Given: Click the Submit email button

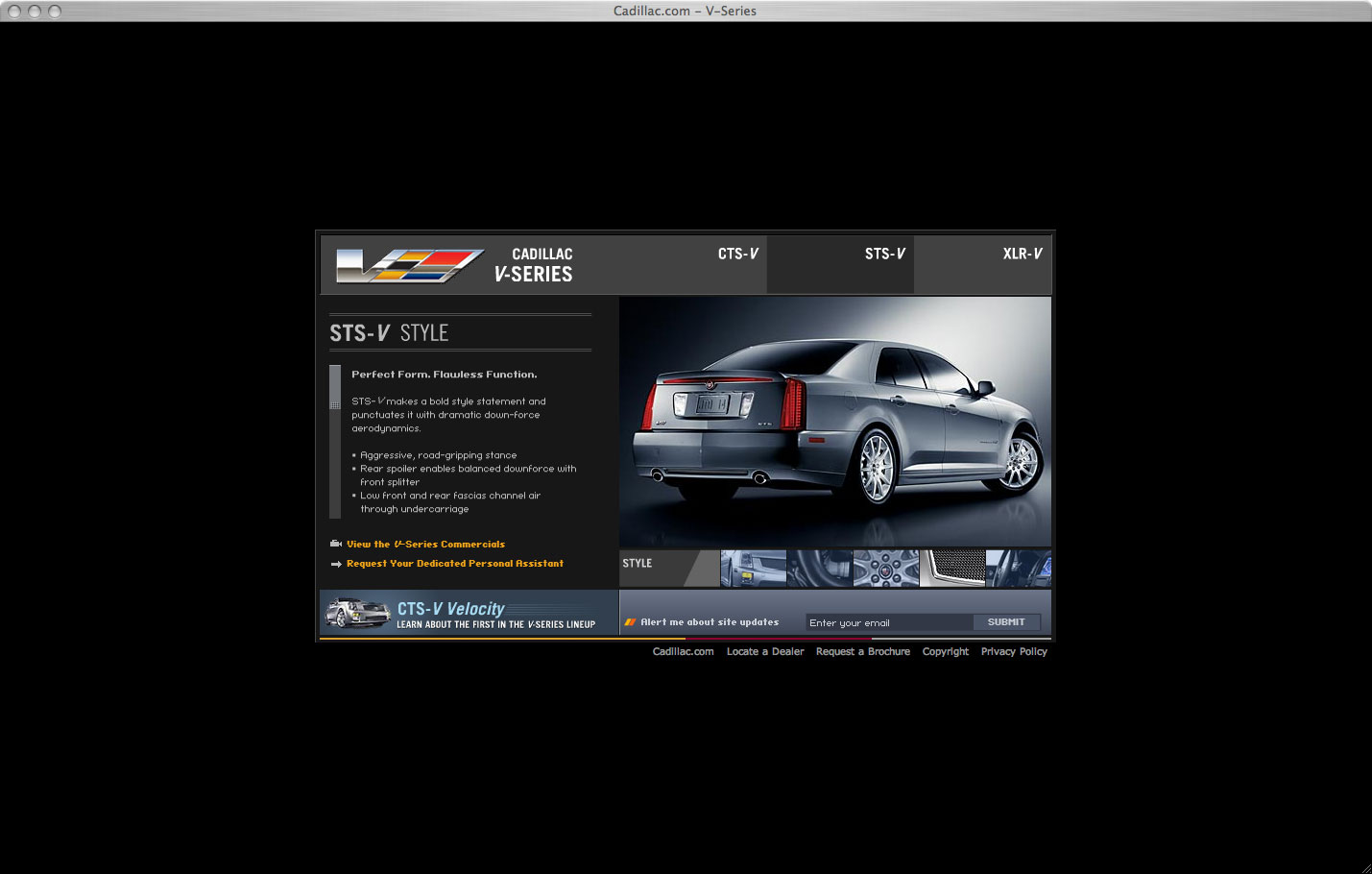Looking at the screenshot, I should pos(1006,622).
